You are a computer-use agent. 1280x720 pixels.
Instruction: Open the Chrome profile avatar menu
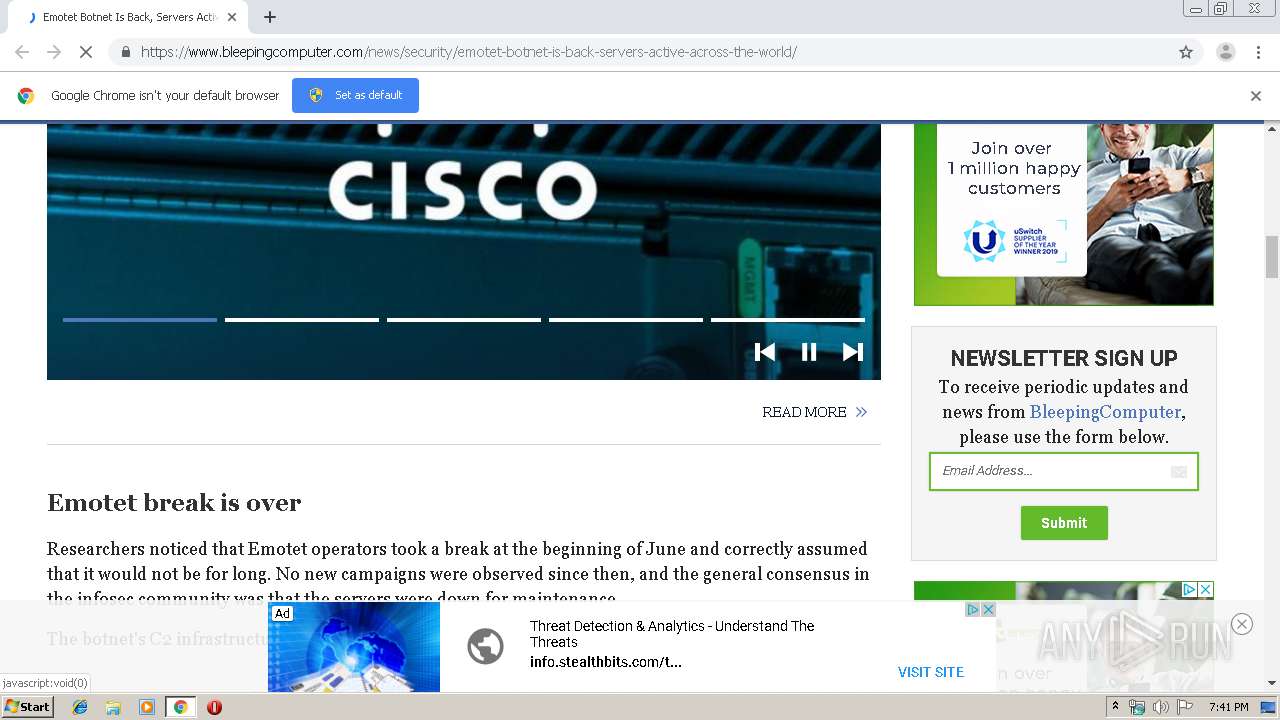click(1225, 52)
